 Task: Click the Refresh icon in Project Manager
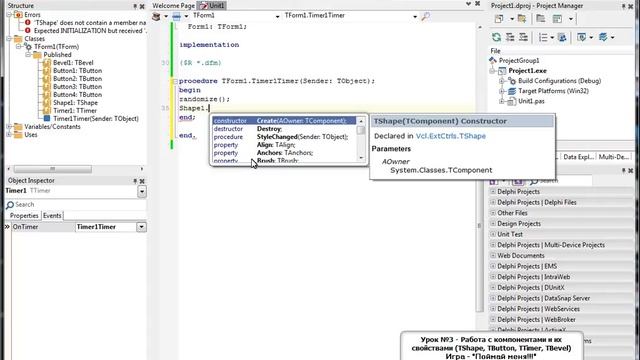[x=496, y=37]
